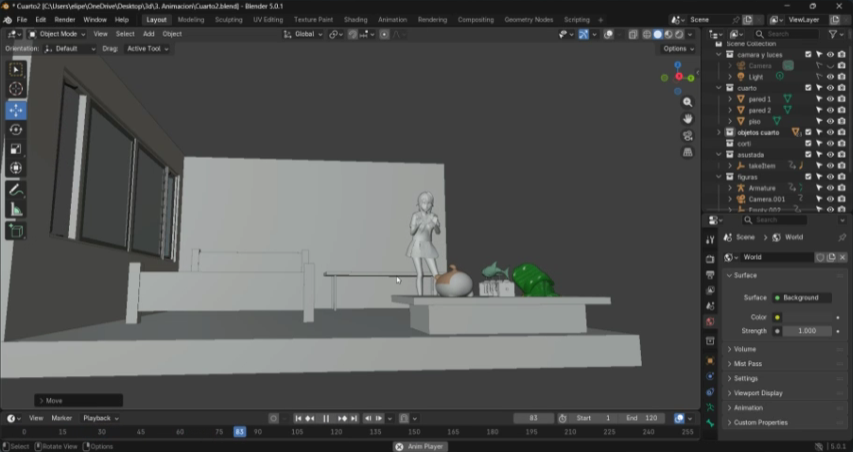Open the Playback popover in the timeline

click(99, 418)
